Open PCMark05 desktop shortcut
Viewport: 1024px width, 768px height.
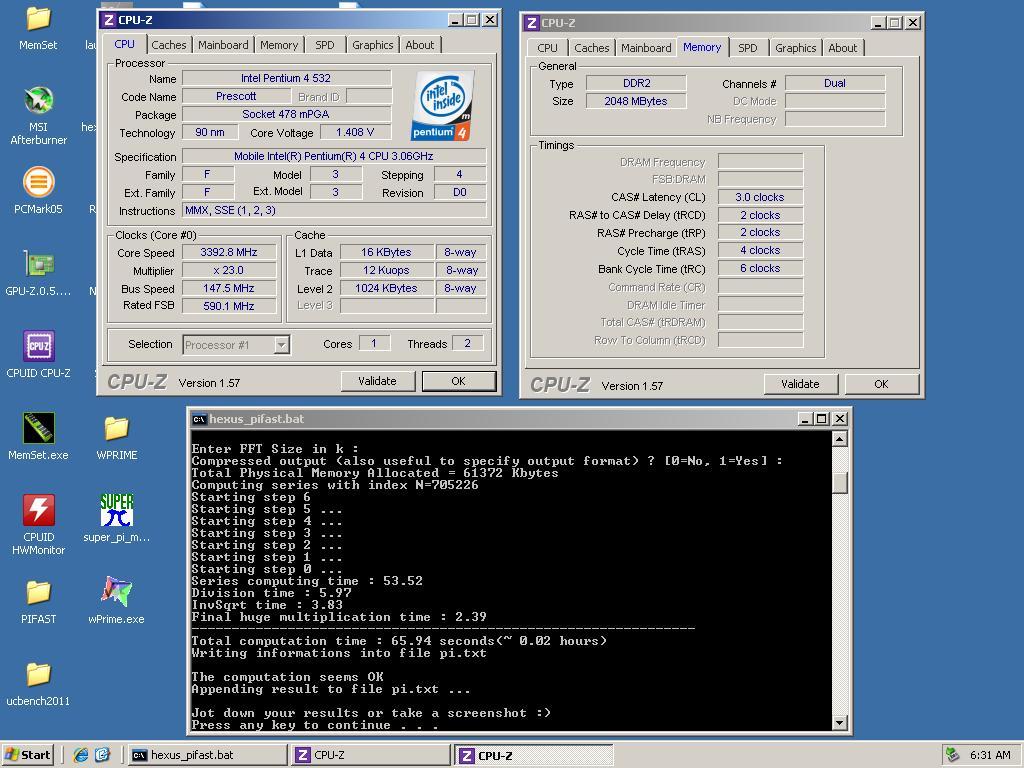[38, 191]
